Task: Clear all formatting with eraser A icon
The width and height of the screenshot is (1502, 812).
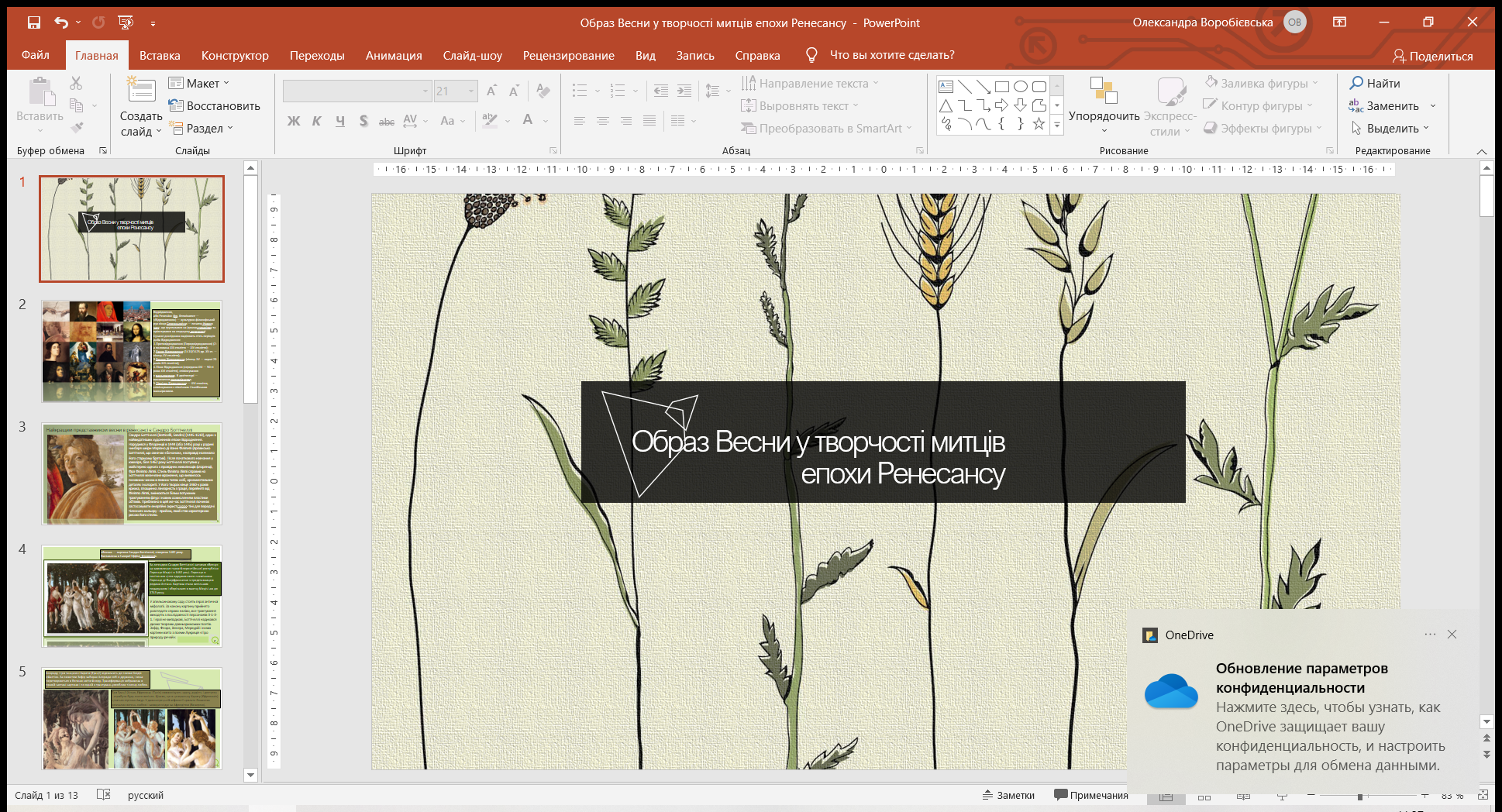Action: pos(543,91)
